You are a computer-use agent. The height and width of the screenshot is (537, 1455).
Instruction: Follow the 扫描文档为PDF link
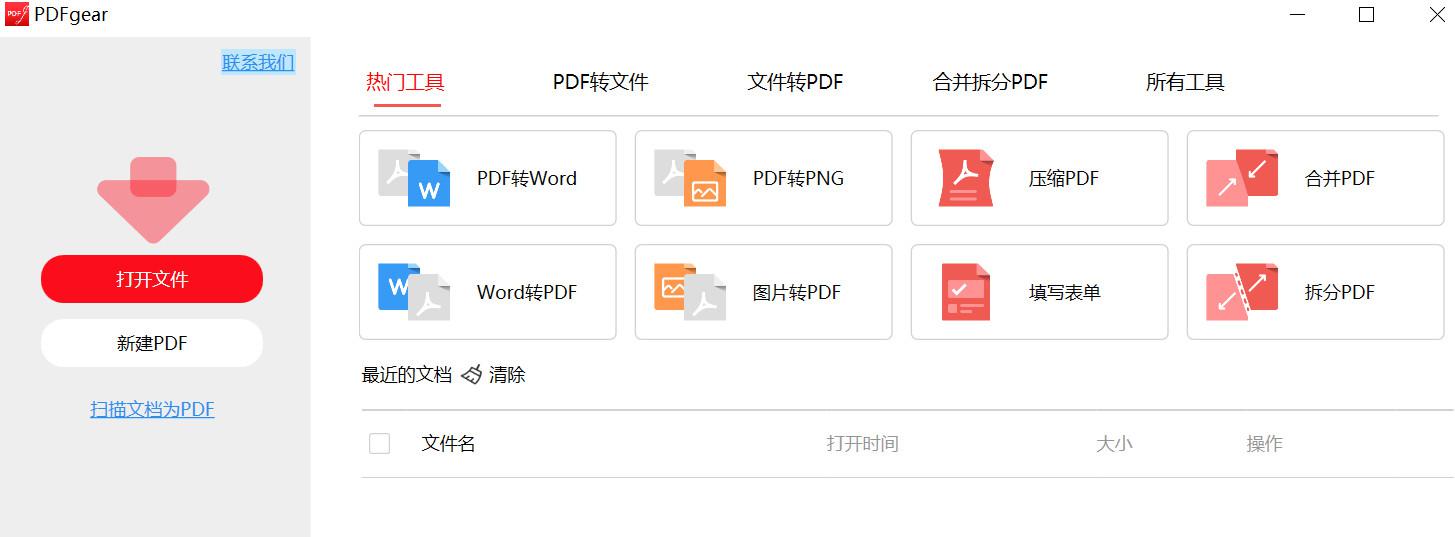point(152,409)
